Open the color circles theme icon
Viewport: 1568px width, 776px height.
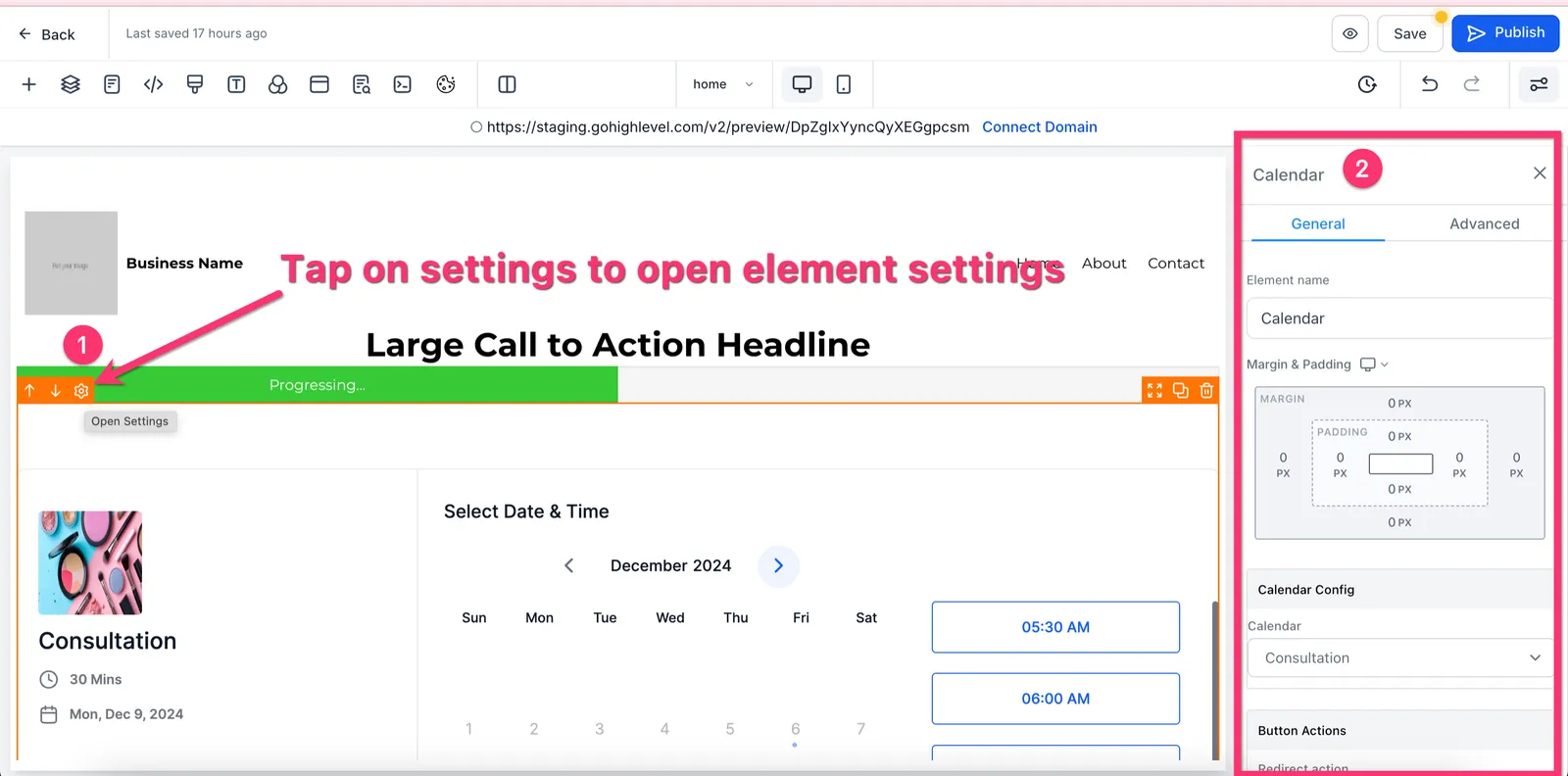point(278,84)
